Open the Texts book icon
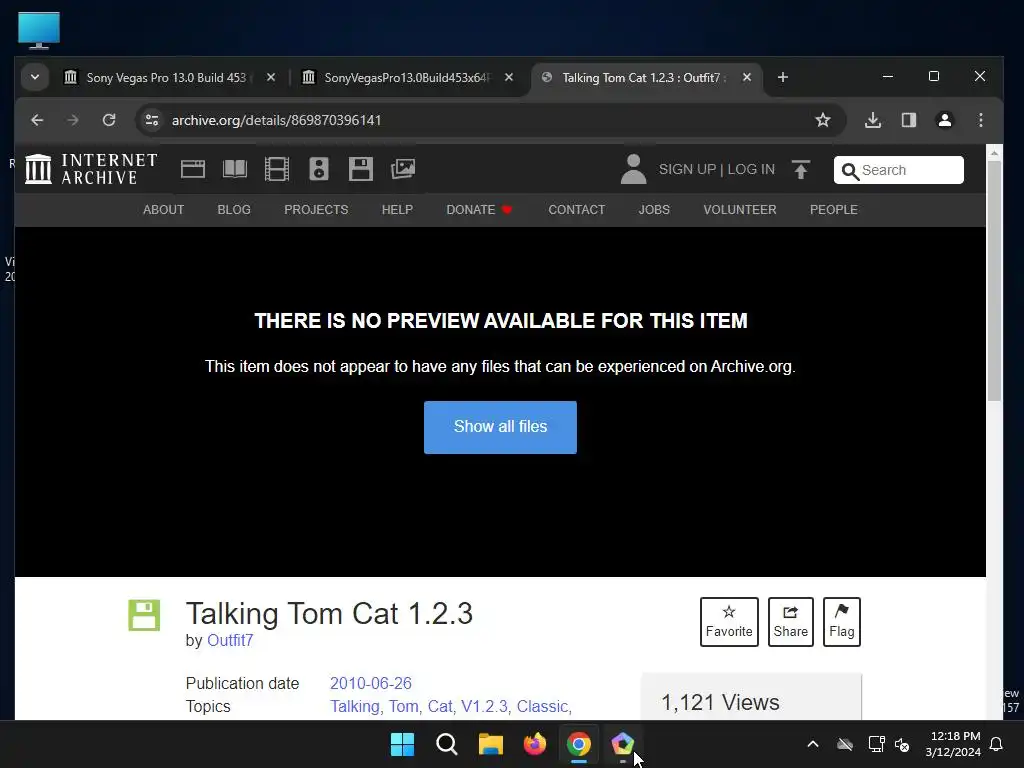The height and width of the screenshot is (768, 1024). [234, 169]
